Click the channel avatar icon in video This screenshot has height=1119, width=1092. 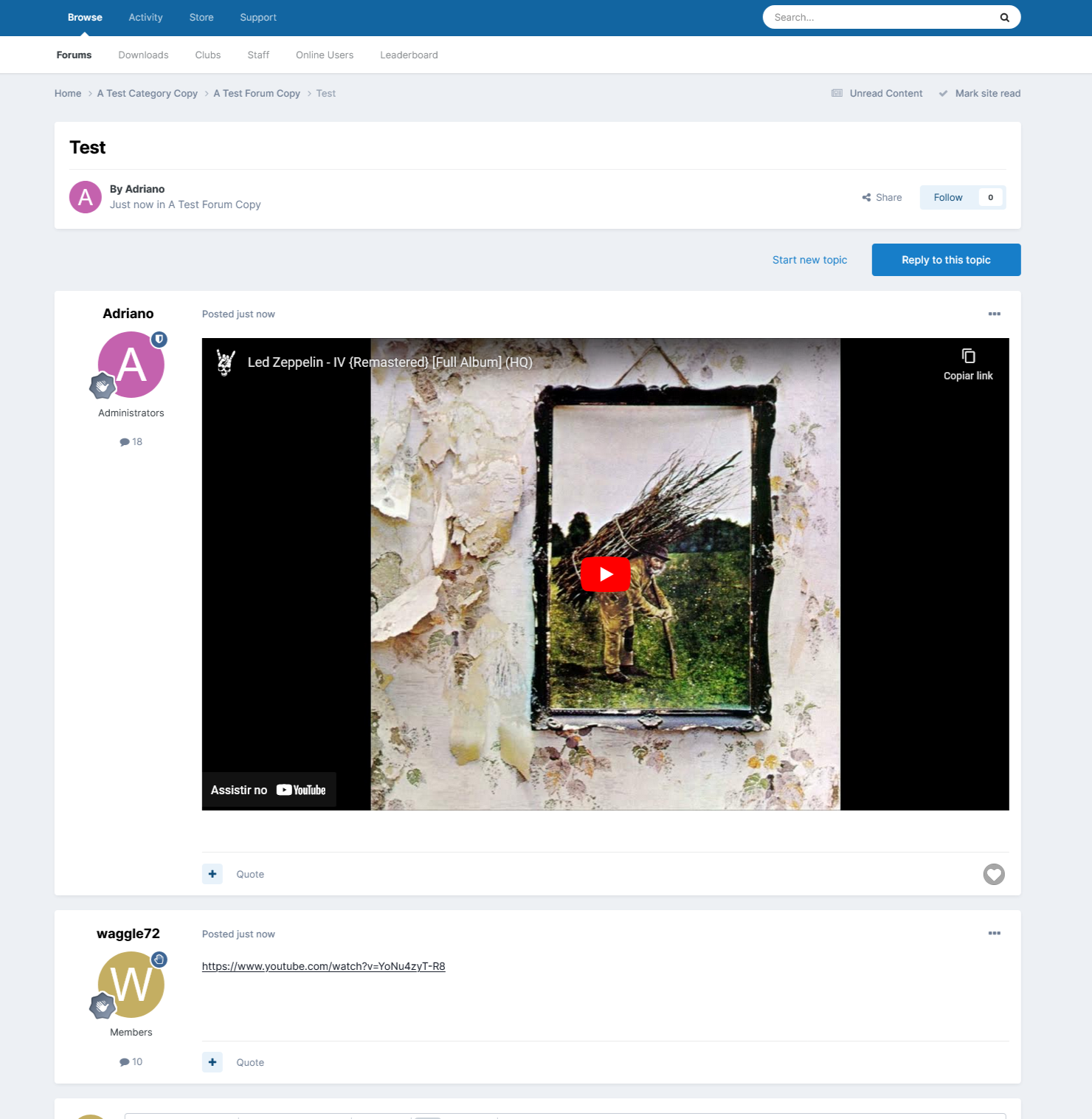[x=226, y=362]
